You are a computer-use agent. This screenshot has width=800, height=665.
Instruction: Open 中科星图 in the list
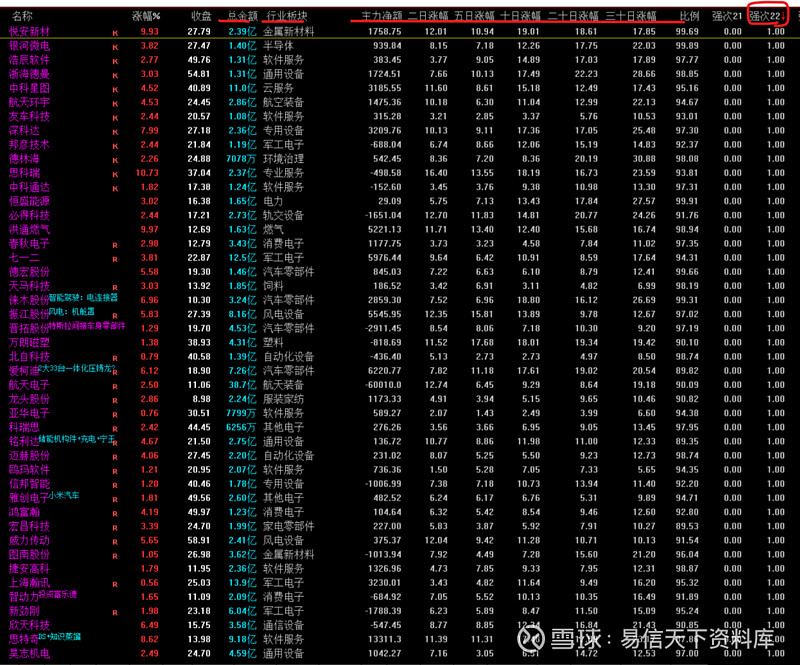(x=30, y=88)
